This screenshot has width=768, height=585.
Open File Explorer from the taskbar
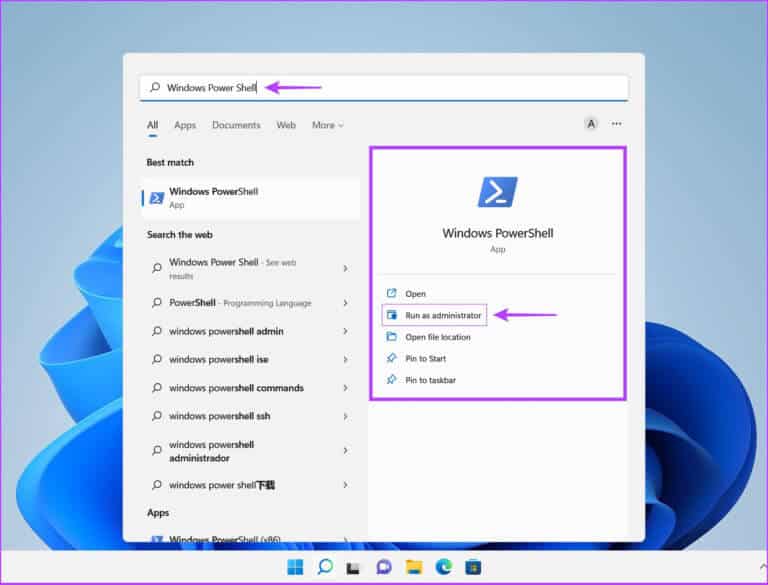coord(414,567)
